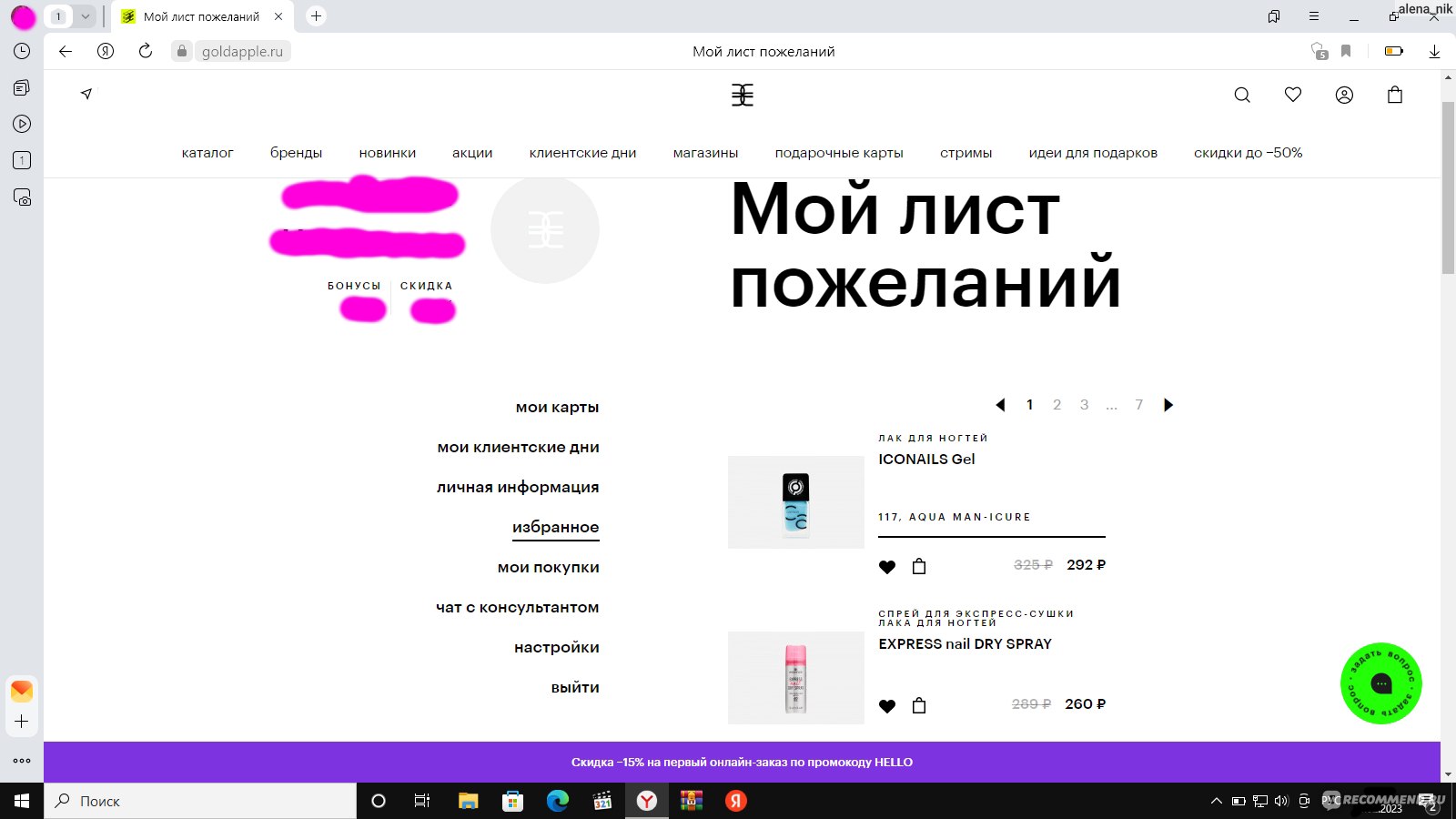Image resolution: width=1456 pixels, height=819 pixels.
Task: Open 'личная информация' account link
Action: coord(518,488)
